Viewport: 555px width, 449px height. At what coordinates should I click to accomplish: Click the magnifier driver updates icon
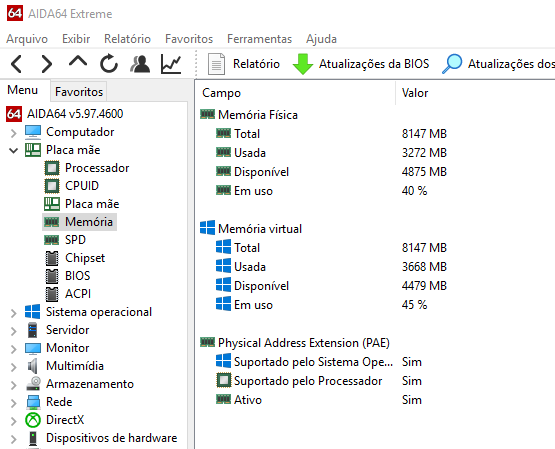click(452, 64)
